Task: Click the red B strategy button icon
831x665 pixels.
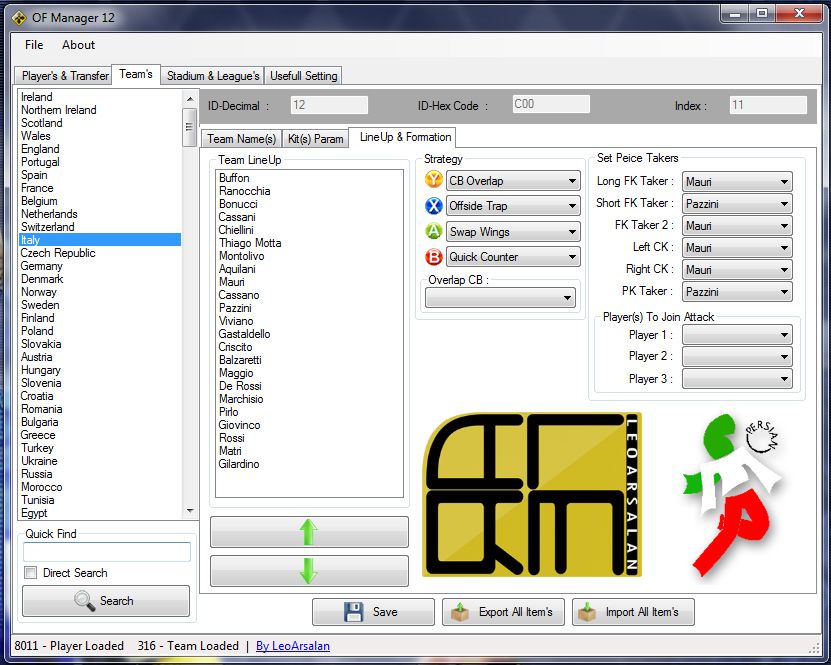Action: [433, 257]
